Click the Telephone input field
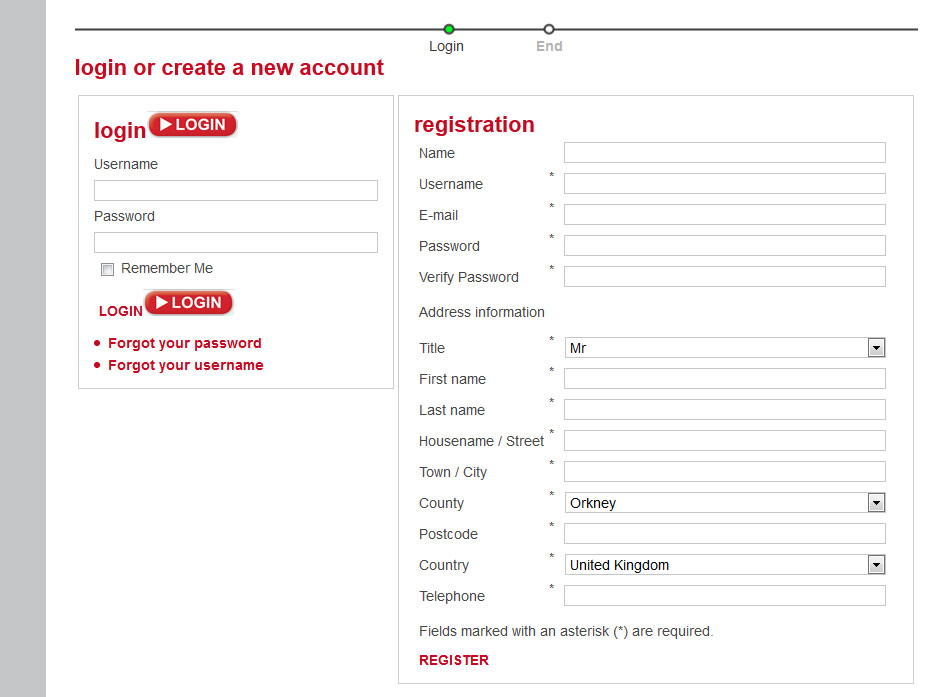Viewport: 935px width, 697px height. [725, 596]
